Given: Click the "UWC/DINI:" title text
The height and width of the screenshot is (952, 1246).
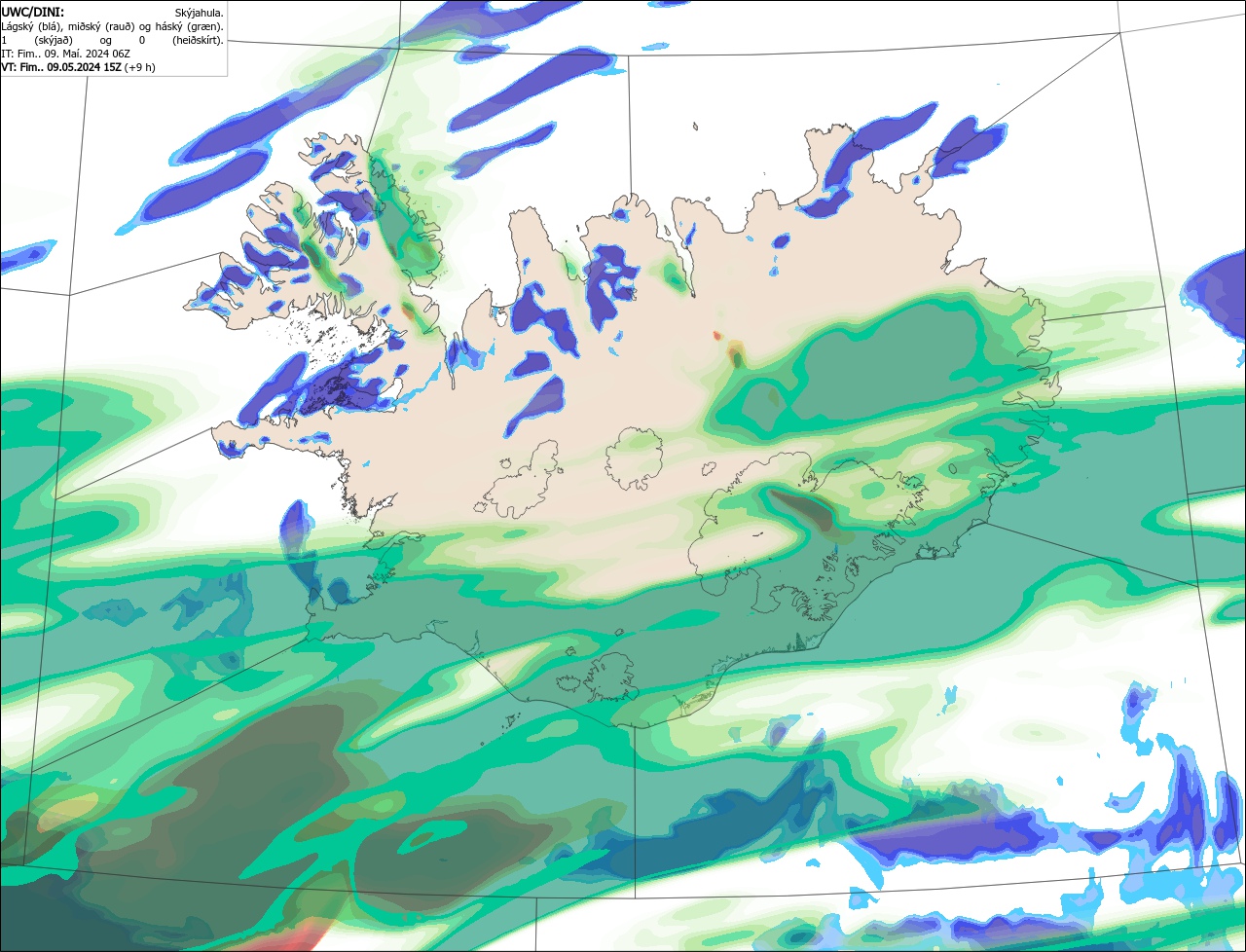Looking at the screenshot, I should coord(33,13).
